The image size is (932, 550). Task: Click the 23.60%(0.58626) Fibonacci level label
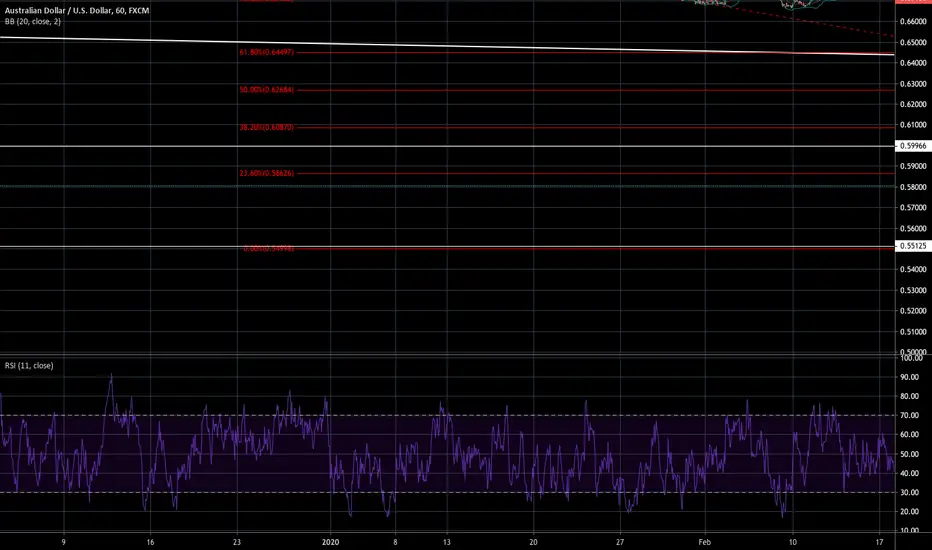pos(266,174)
